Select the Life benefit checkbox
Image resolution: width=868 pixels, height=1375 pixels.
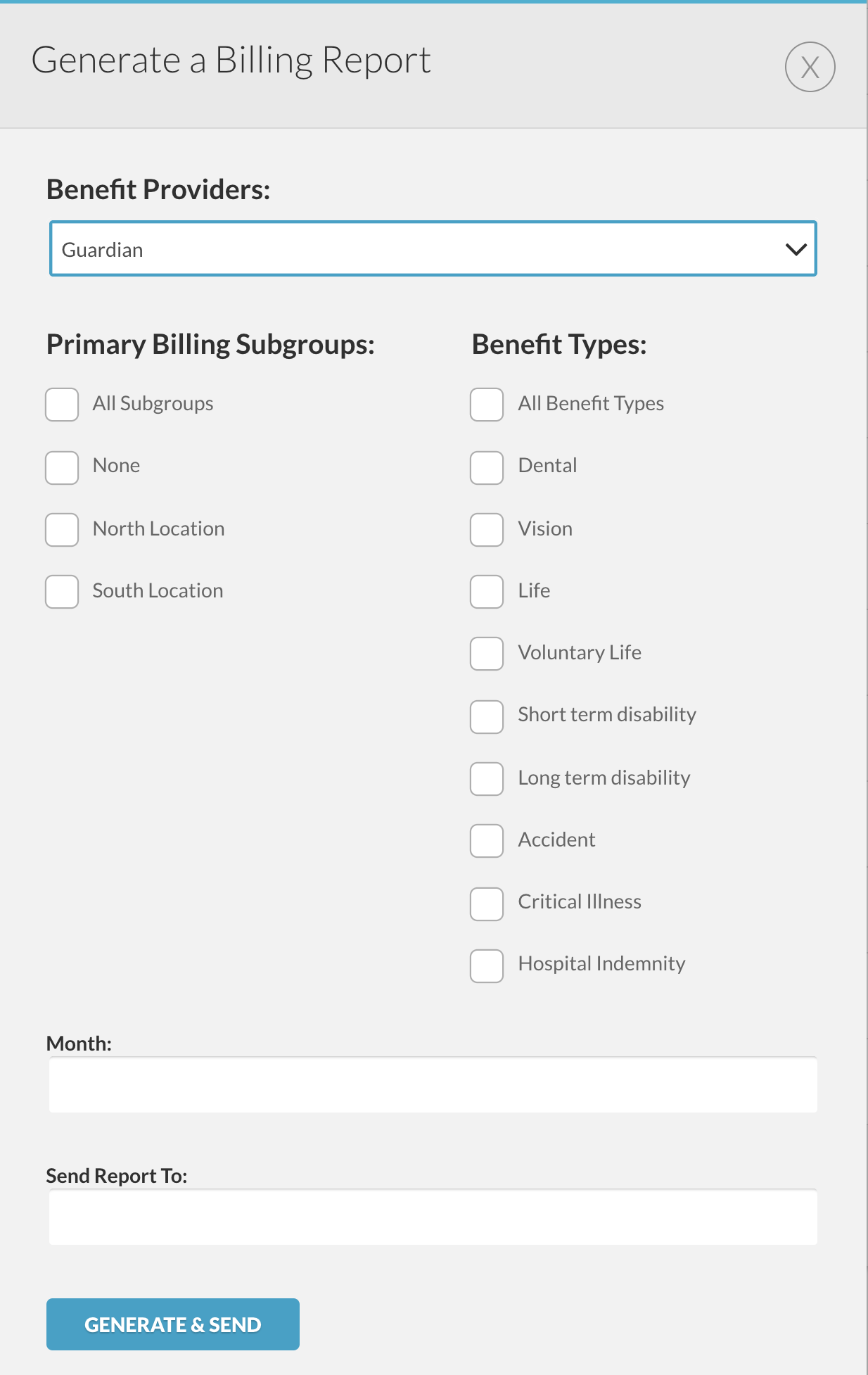pyautogui.click(x=487, y=592)
